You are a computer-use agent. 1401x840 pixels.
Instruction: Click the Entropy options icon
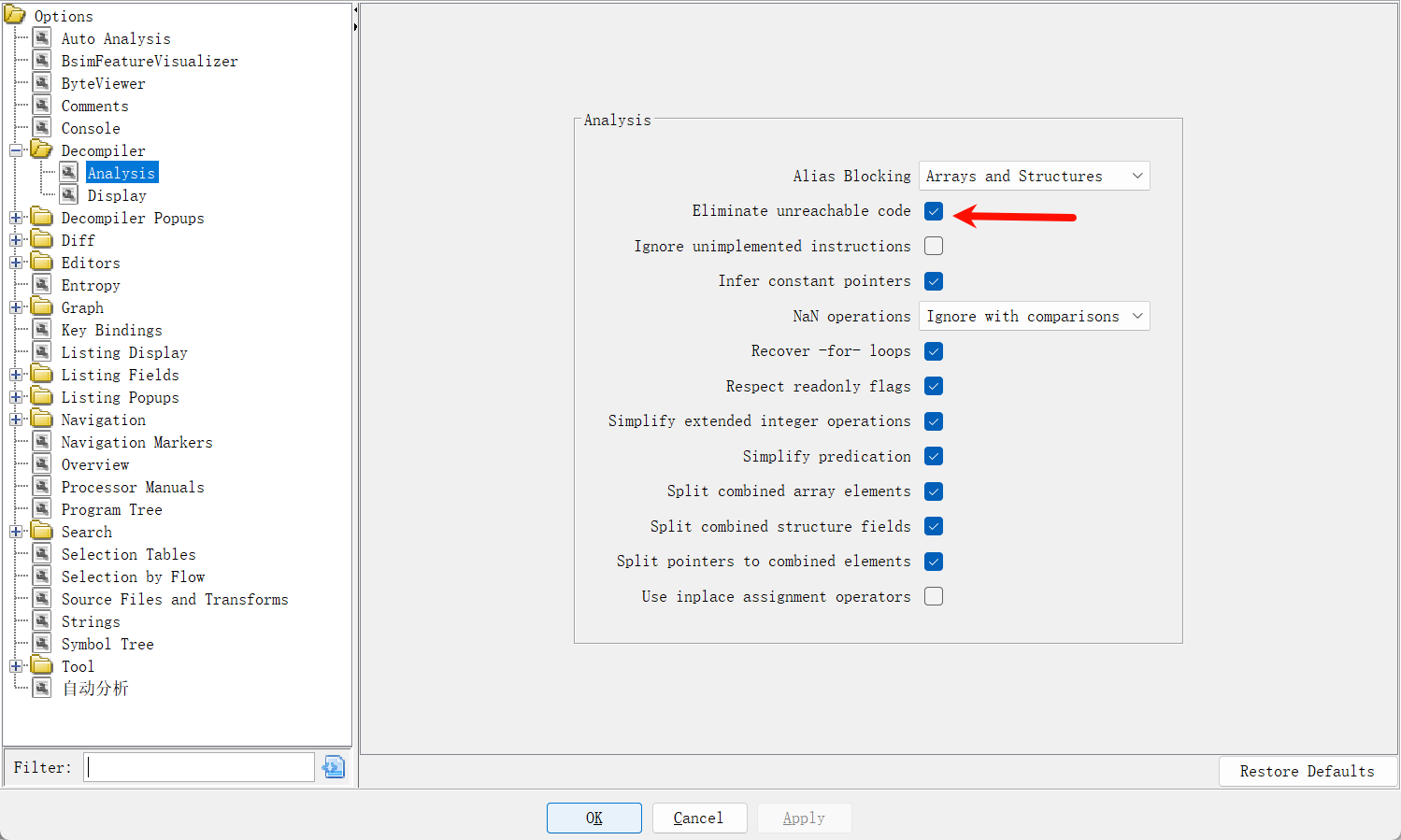pyautogui.click(x=42, y=285)
